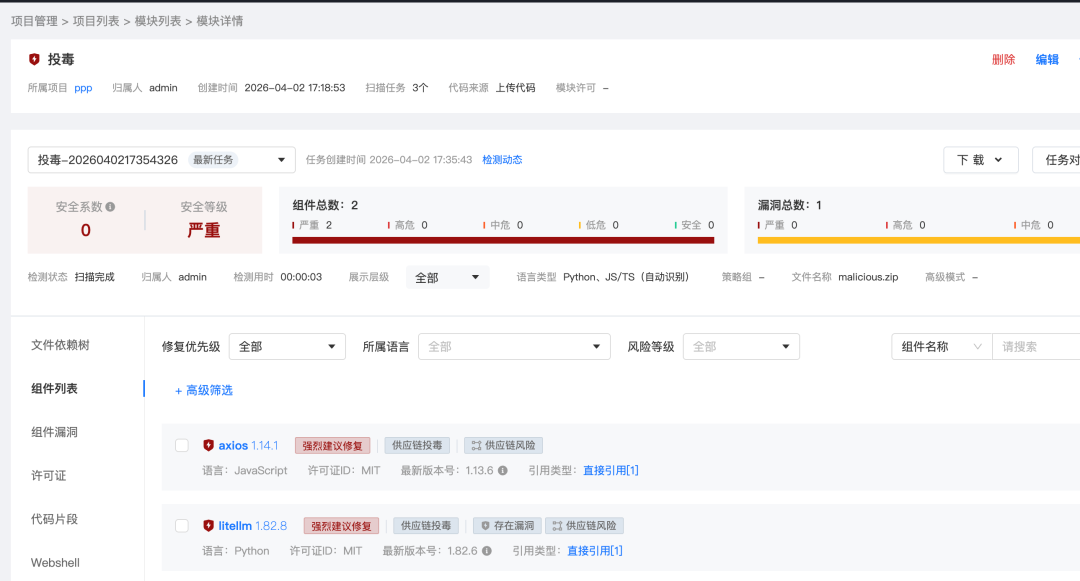Click the 删除 button to delete the module

coord(1003,59)
